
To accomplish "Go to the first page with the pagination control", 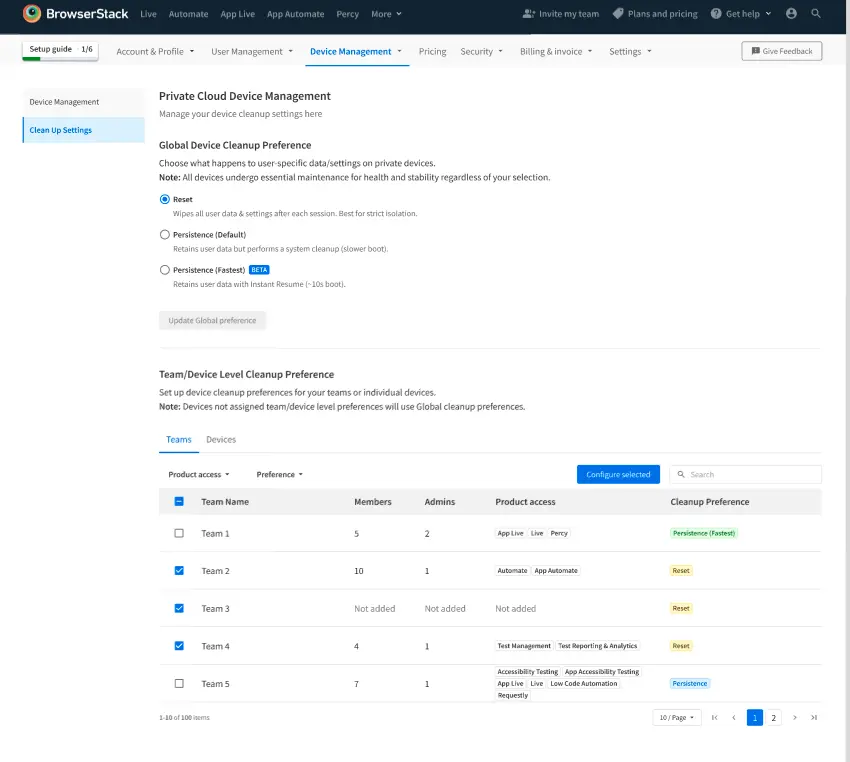I will 714,717.
